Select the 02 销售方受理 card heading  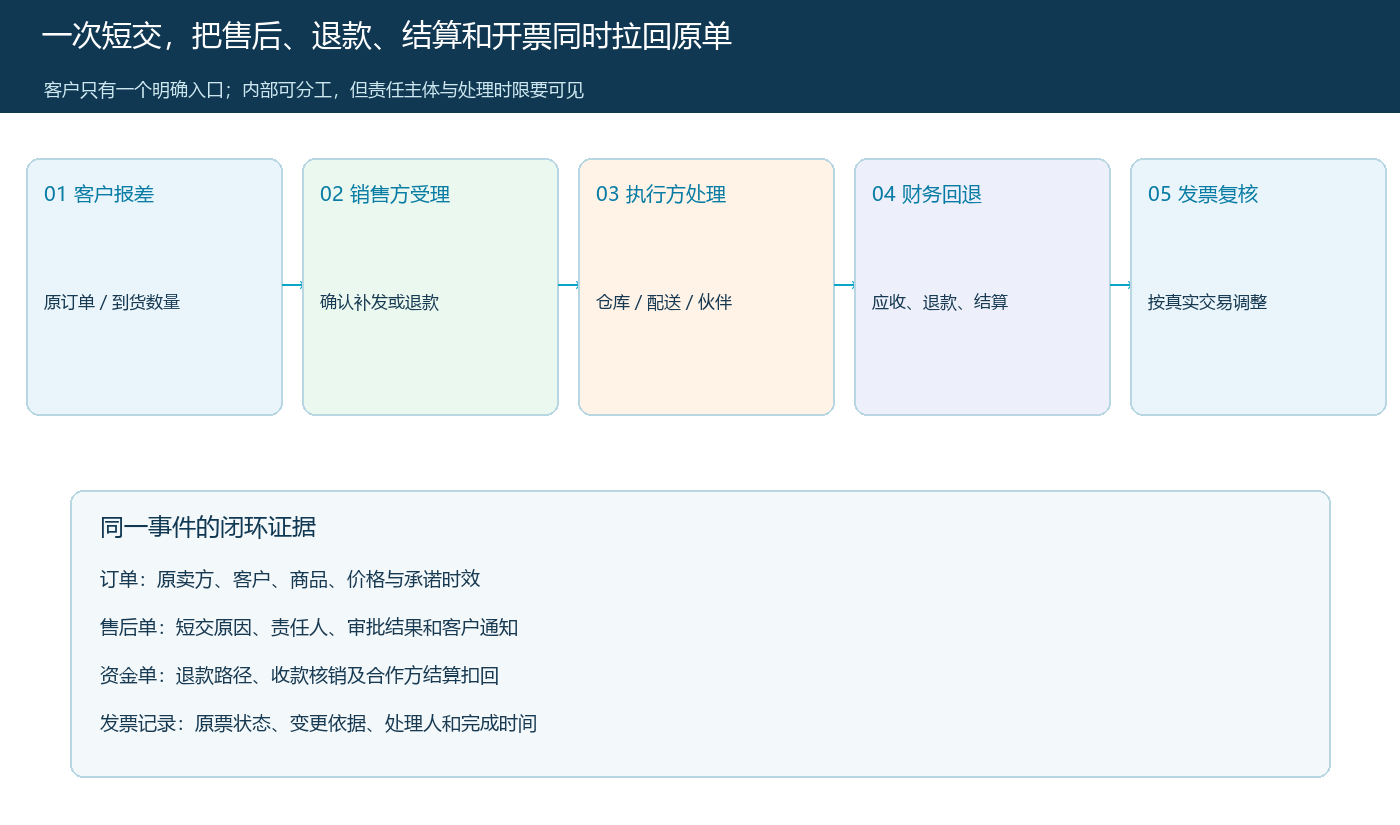tap(385, 194)
